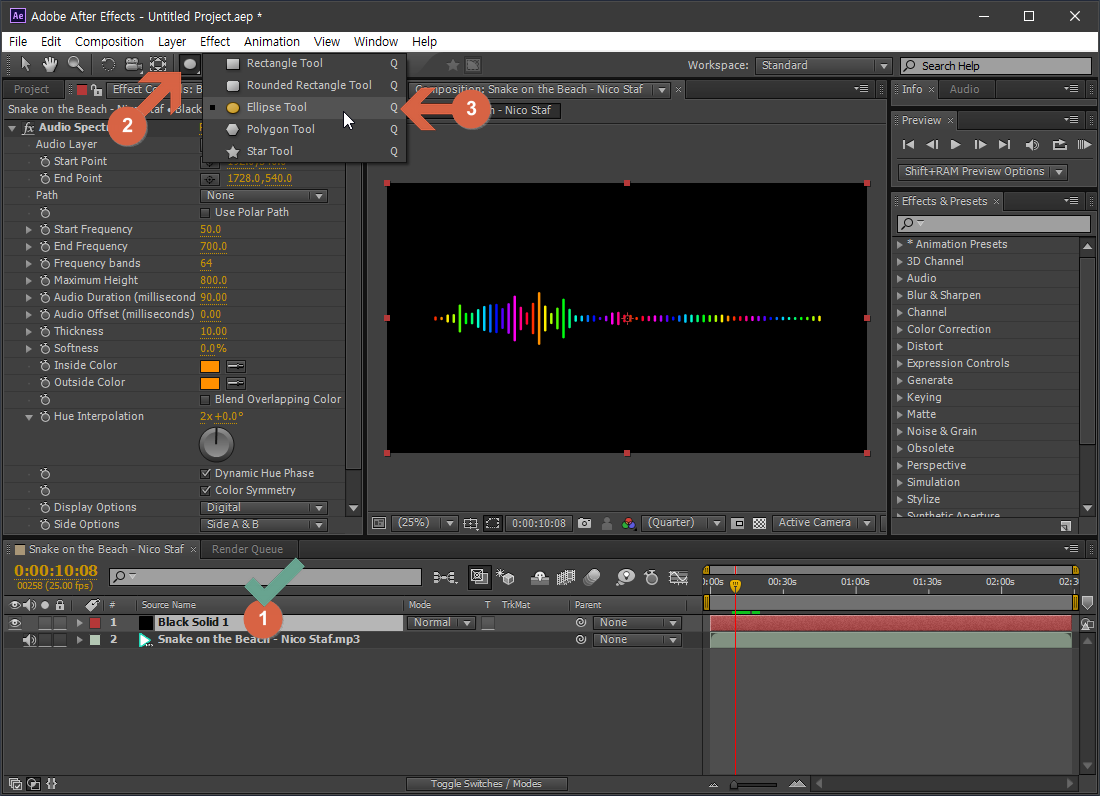The image size is (1100, 796).
Task: Open the Path None dropdown
Action: (264, 196)
